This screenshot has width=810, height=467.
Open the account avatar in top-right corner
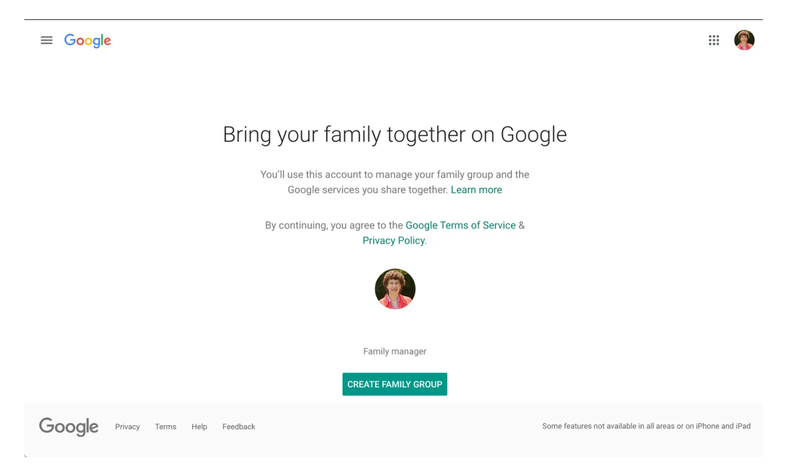tap(744, 40)
